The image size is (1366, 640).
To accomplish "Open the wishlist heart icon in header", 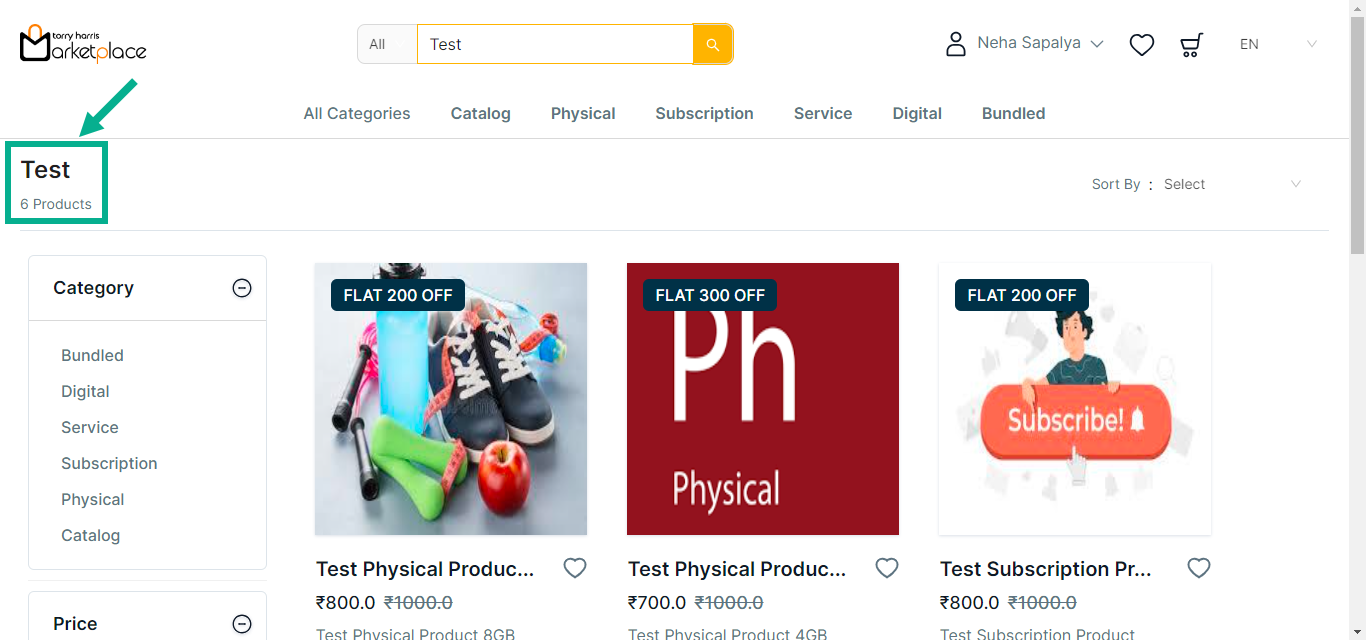I will point(1142,45).
